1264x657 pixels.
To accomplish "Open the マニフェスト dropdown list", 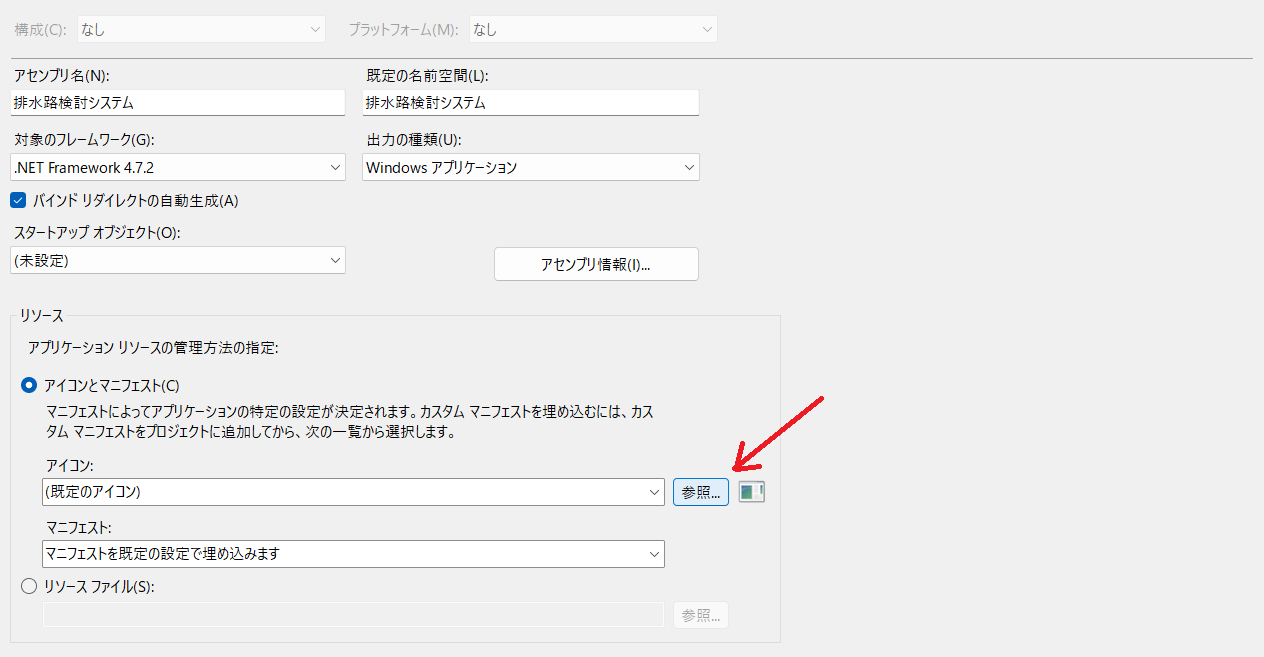I will 353,553.
